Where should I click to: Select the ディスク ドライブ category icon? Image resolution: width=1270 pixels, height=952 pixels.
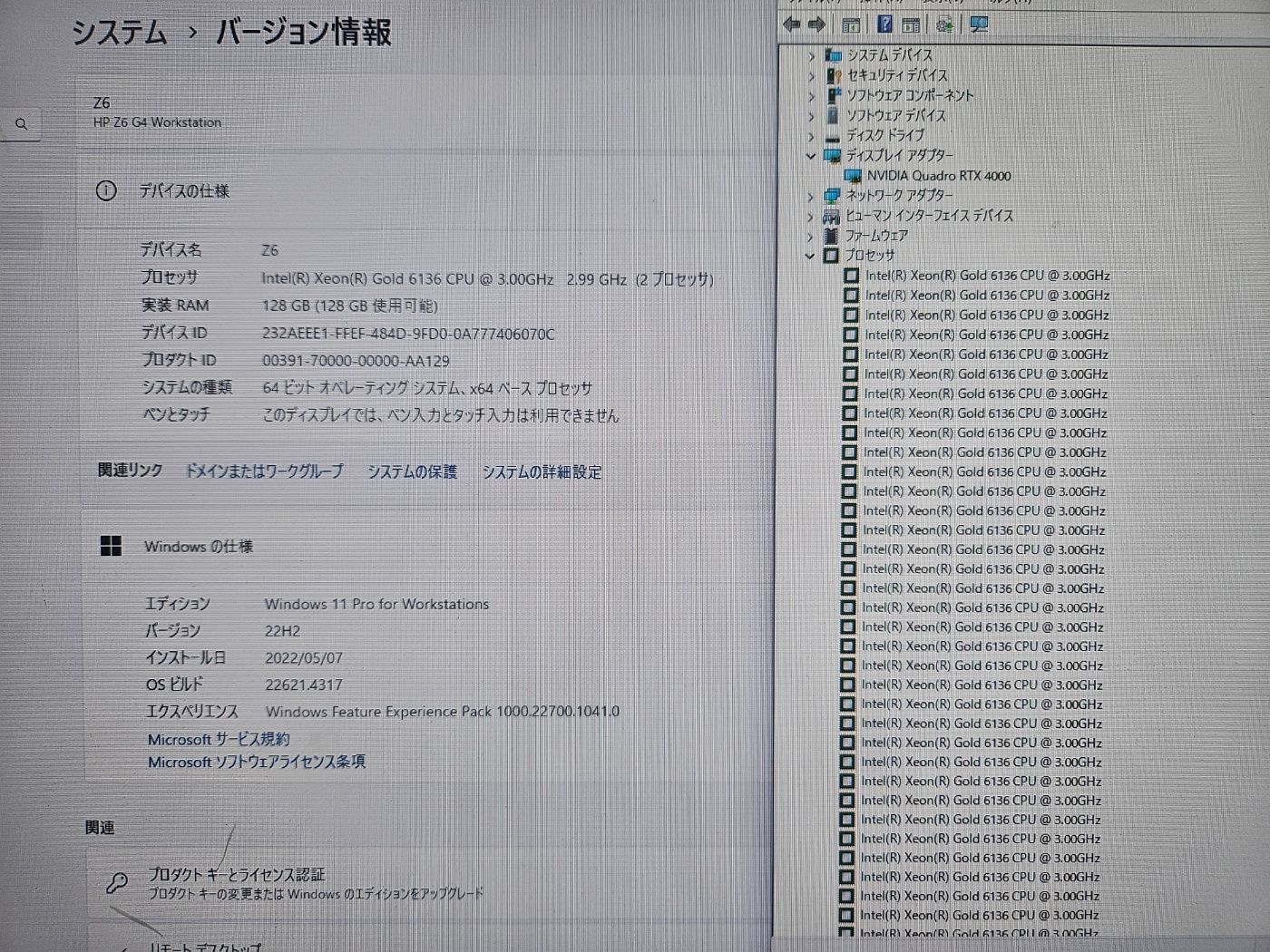[x=833, y=136]
